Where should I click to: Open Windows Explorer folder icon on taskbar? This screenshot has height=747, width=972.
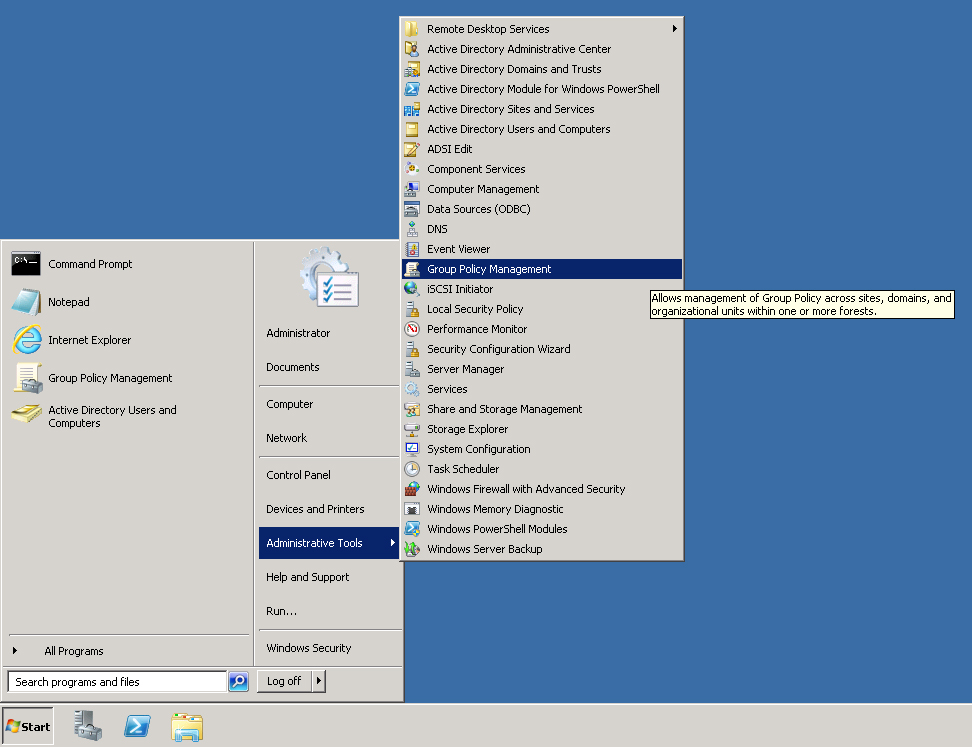(187, 726)
